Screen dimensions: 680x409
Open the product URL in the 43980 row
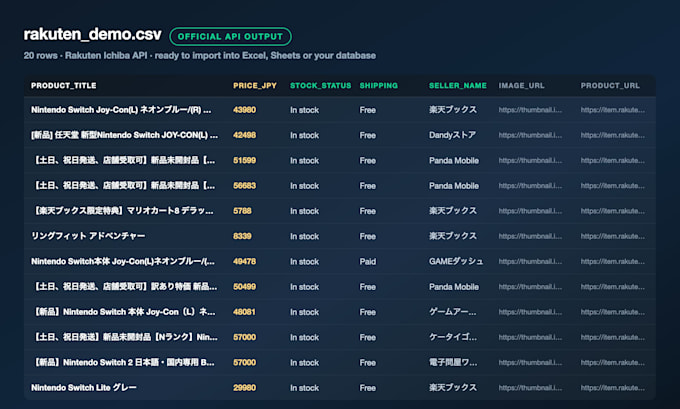(x=612, y=110)
